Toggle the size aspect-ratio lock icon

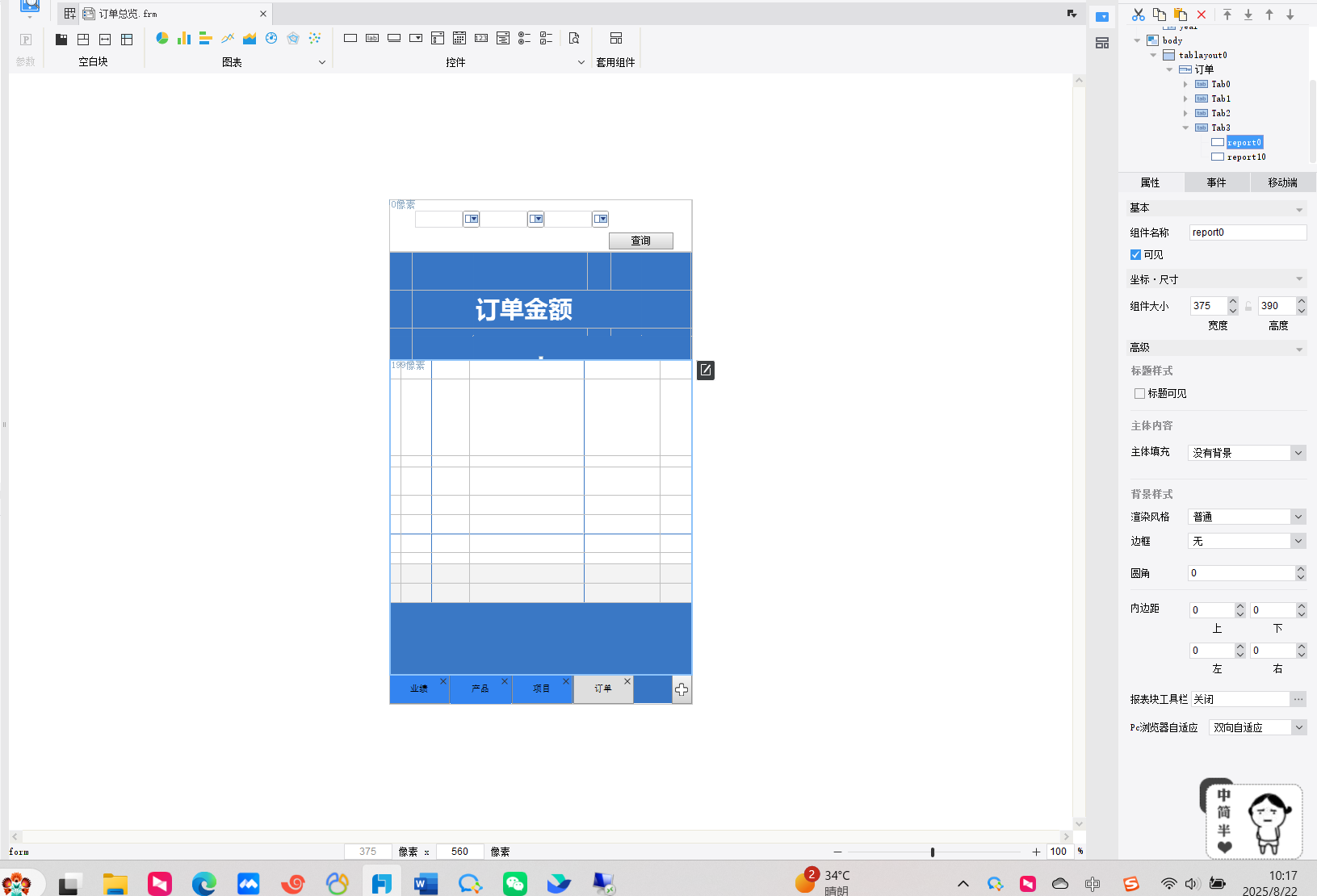coord(1248,306)
